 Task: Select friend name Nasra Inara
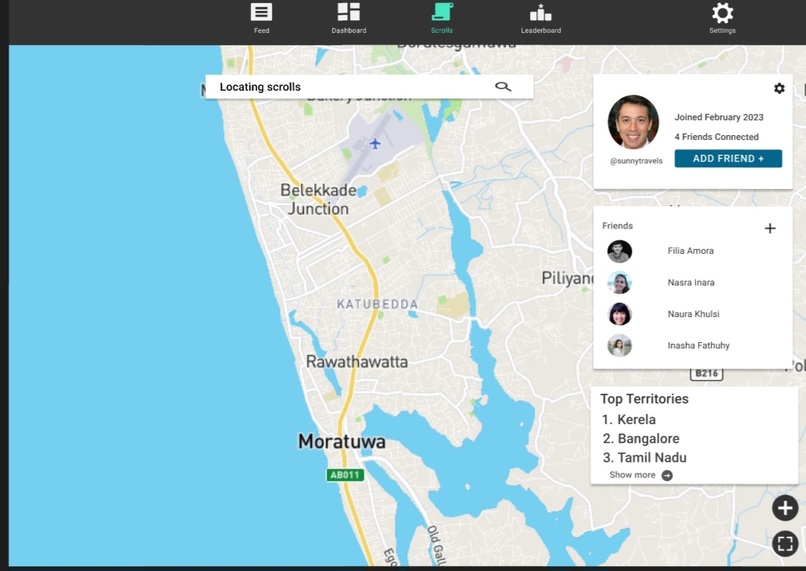[691, 282]
